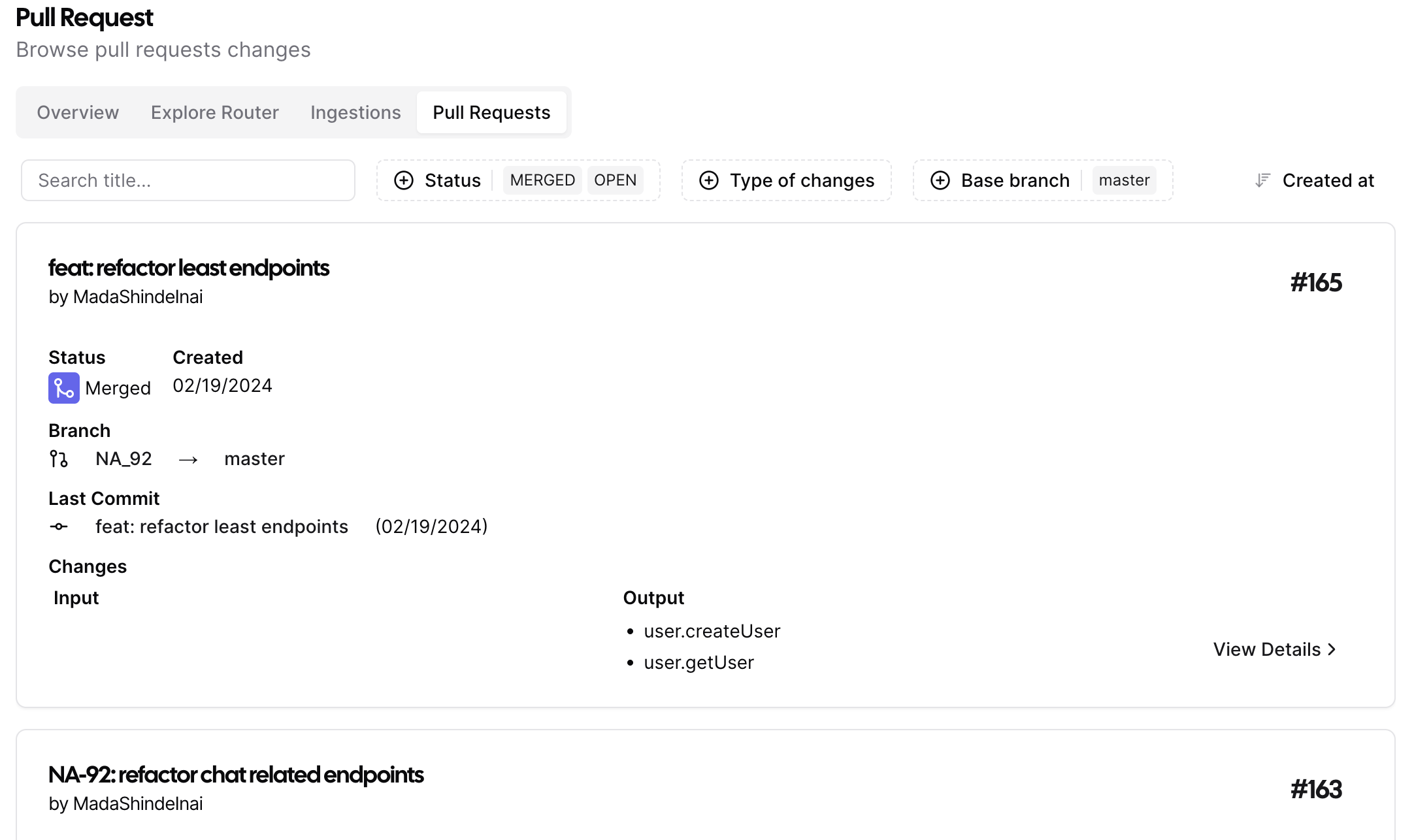Click the purple Merged status icon

click(63, 388)
